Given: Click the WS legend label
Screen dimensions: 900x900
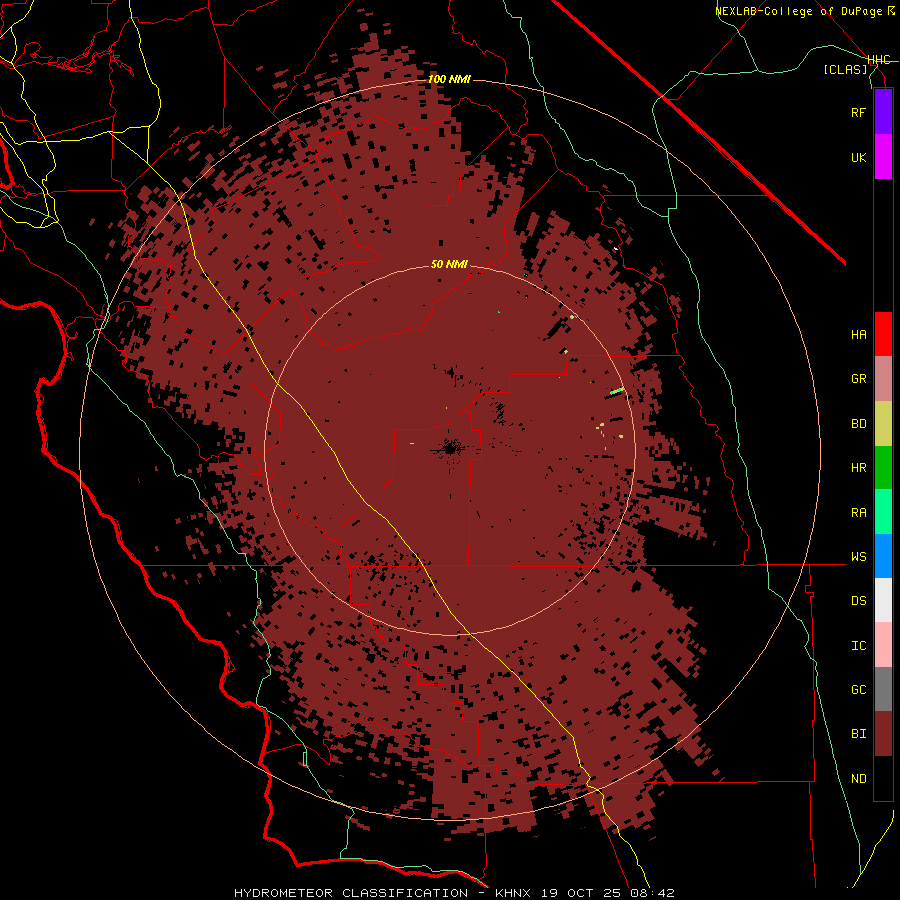Looking at the screenshot, I should [x=858, y=557].
